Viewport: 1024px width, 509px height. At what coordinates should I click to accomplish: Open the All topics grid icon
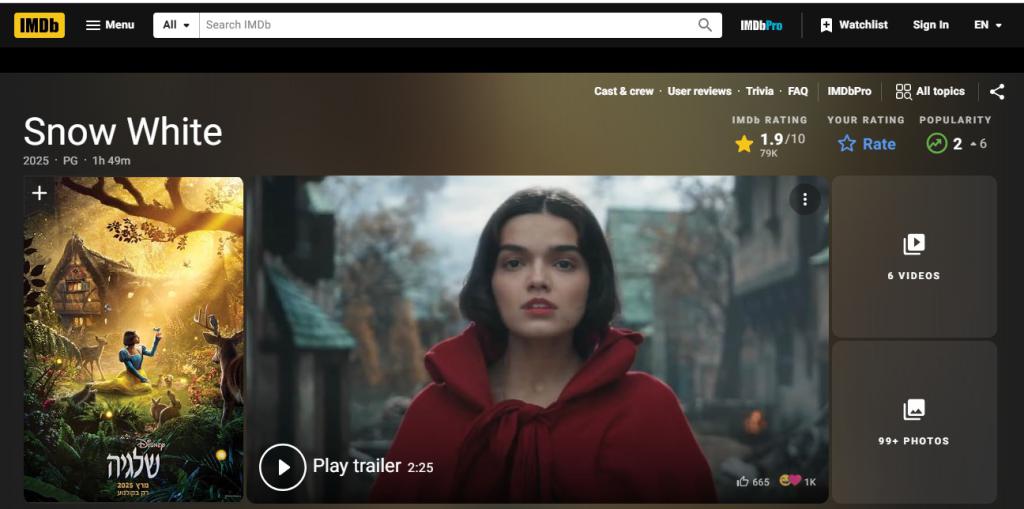(x=904, y=91)
